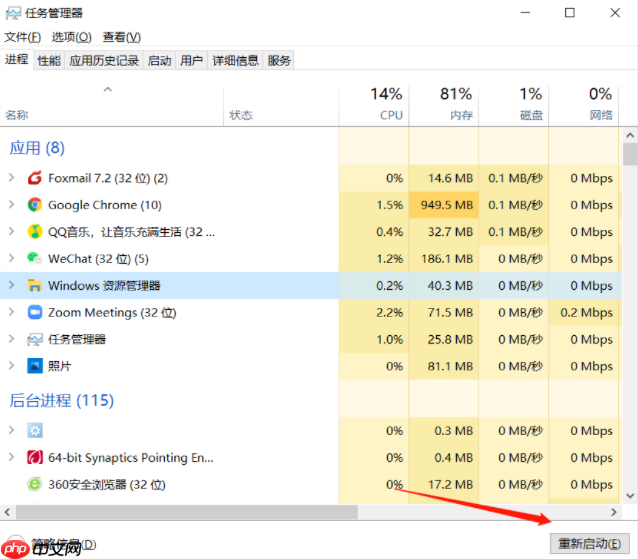The width and height of the screenshot is (638, 559).
Task: Expand the Foxmail 7.2 process group
Action: pyautogui.click(x=11, y=177)
